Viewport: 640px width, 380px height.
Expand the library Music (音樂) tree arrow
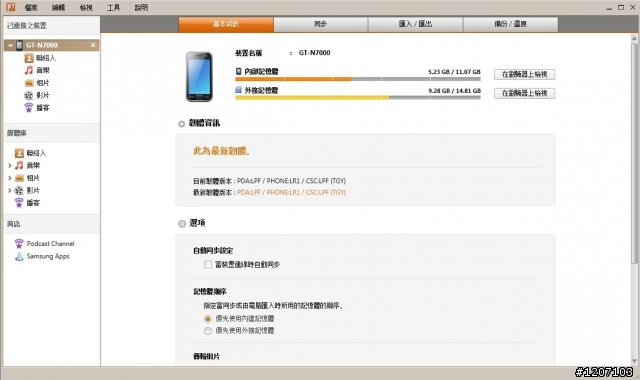(9, 165)
